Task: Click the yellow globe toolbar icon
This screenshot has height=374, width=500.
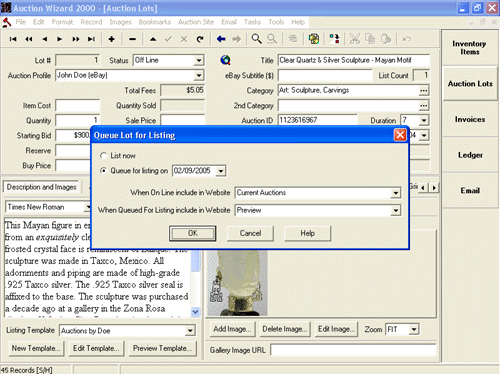Action: coord(314,39)
